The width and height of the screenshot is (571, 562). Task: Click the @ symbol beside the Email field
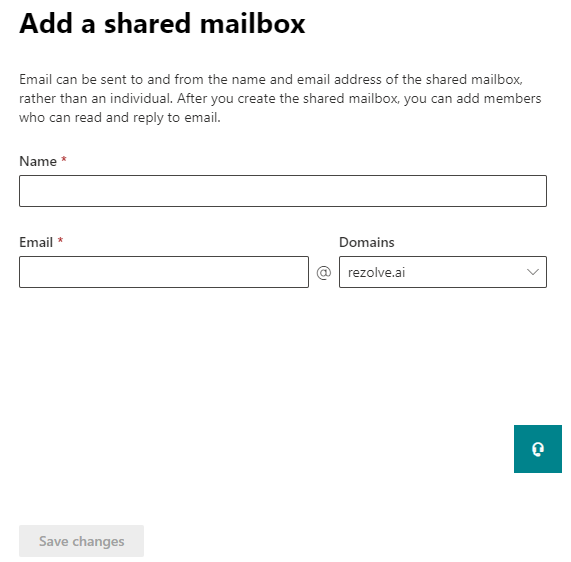pos(324,272)
